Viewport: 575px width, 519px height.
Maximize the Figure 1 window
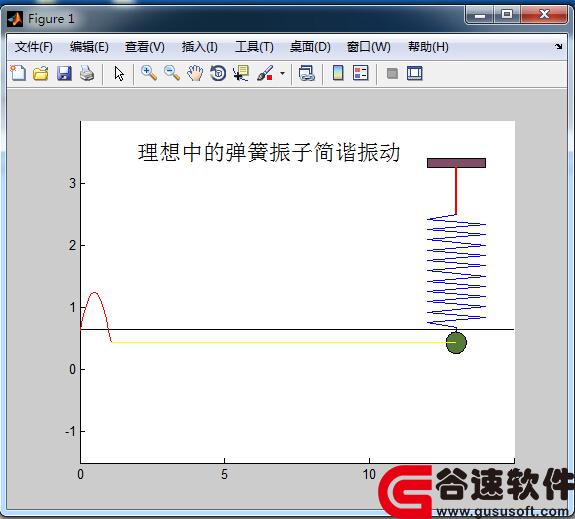[x=507, y=15]
